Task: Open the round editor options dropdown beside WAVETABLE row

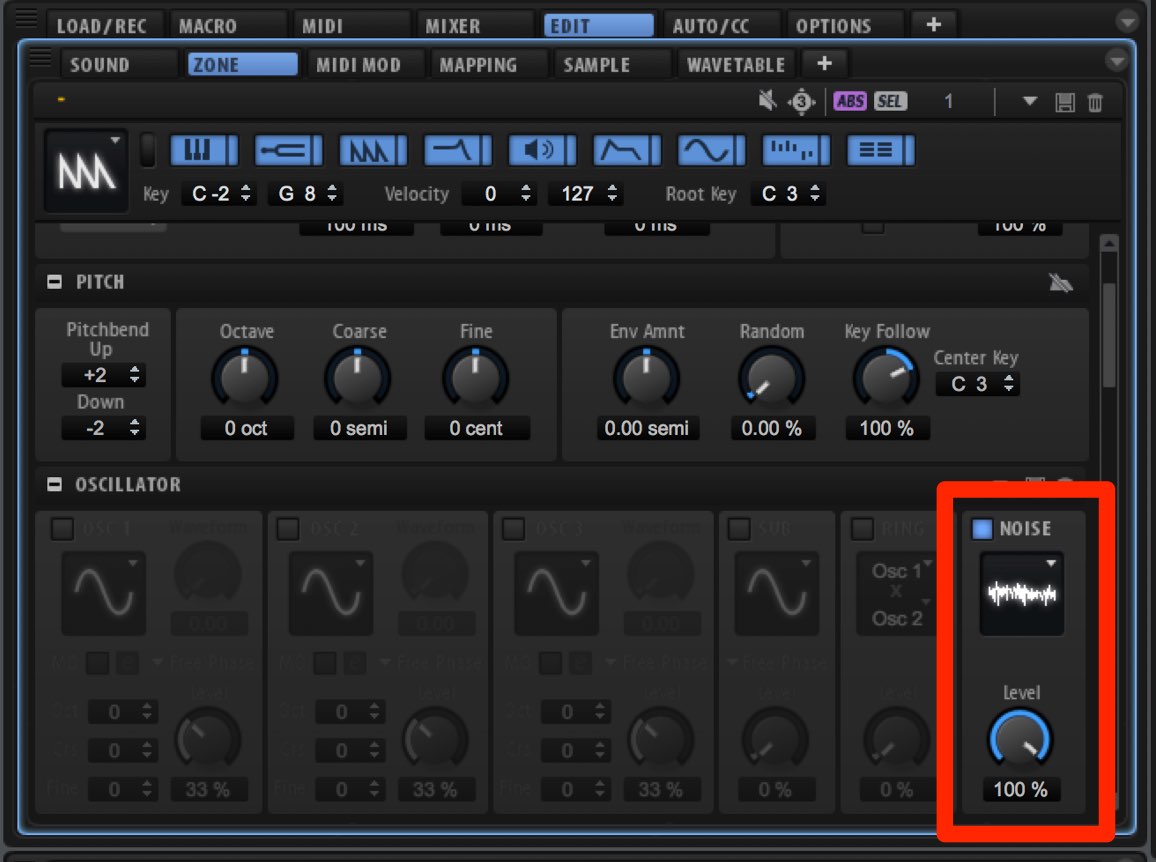Action: pyautogui.click(x=1117, y=60)
